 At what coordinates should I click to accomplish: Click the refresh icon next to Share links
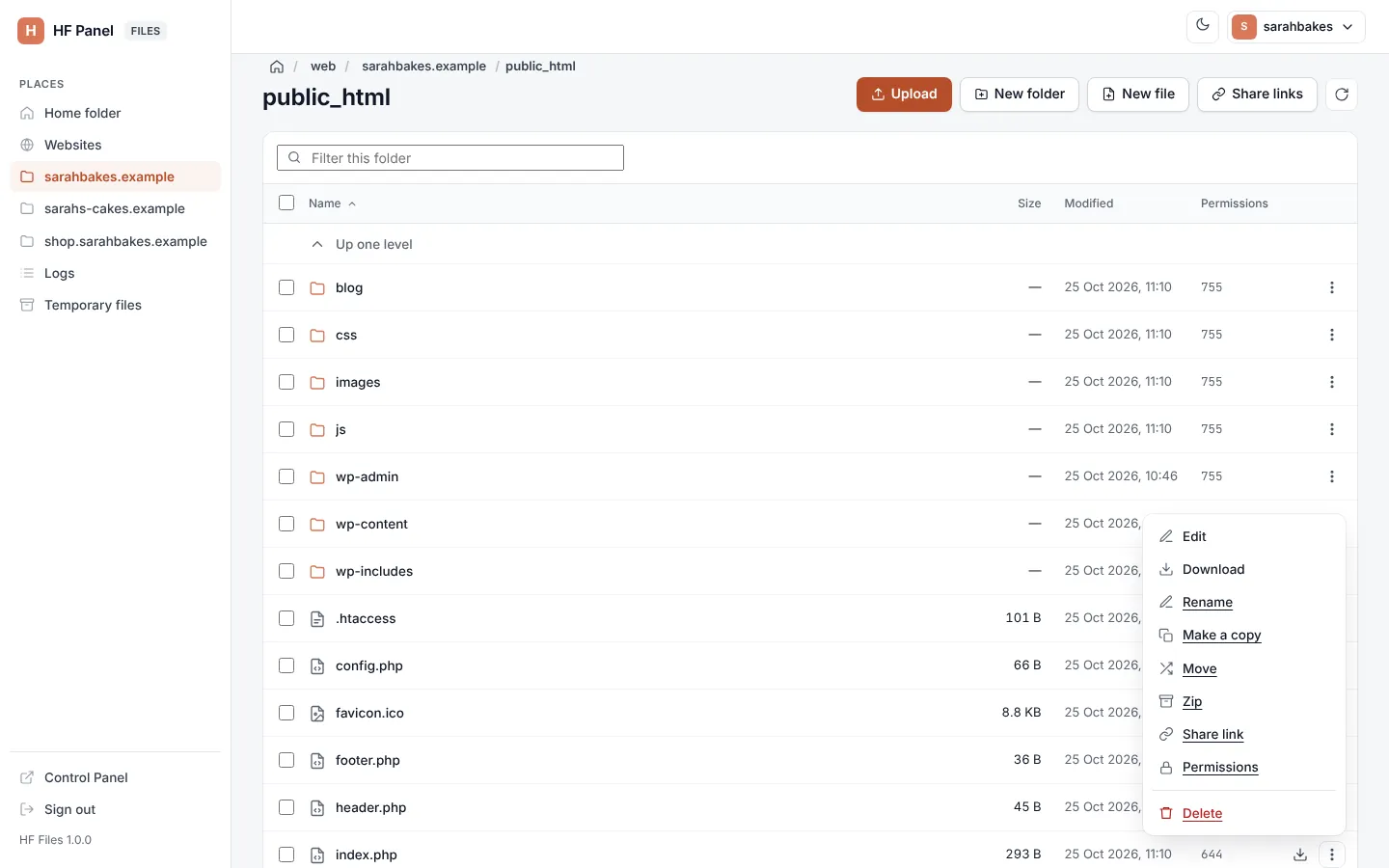click(1342, 95)
